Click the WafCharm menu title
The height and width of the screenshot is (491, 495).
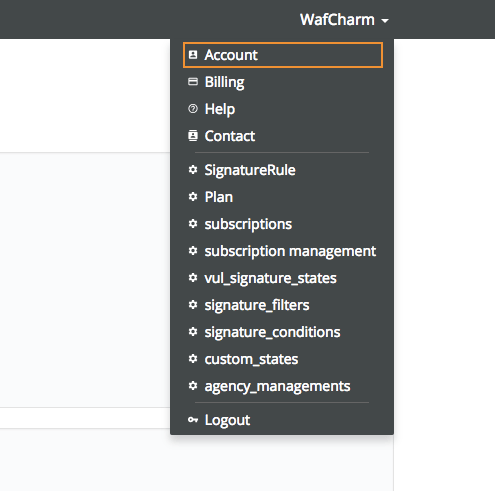point(337,19)
